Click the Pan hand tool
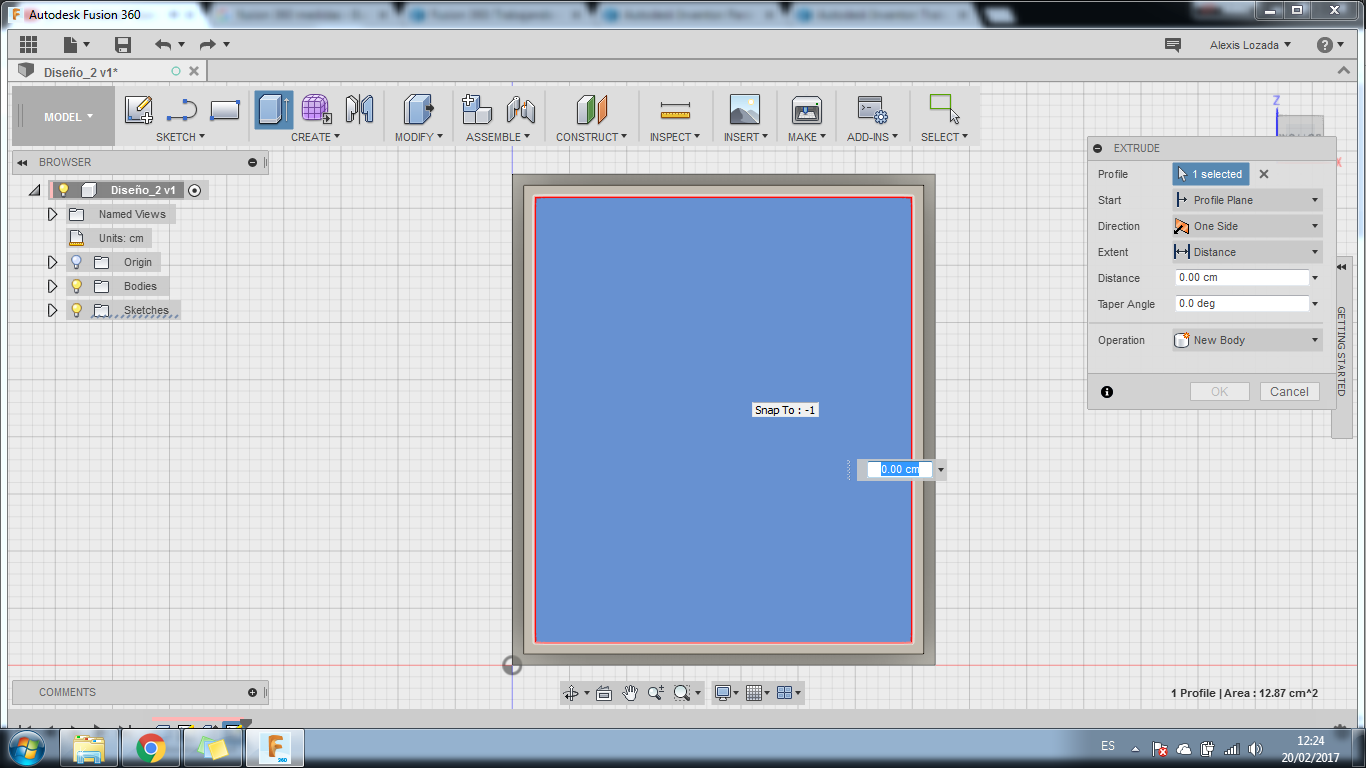 [x=630, y=693]
